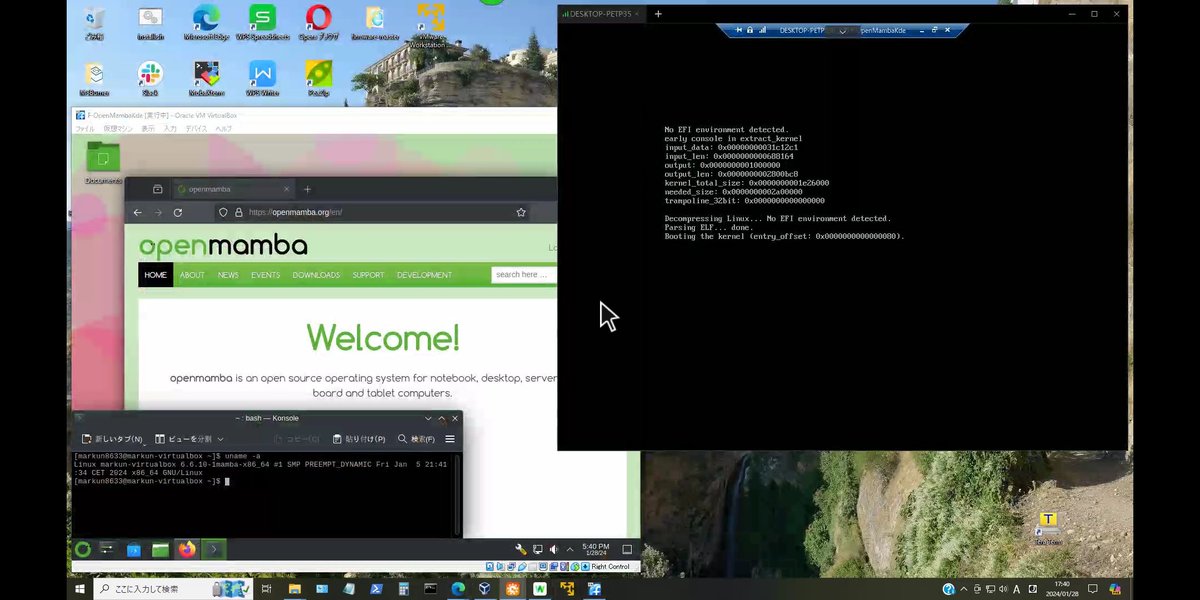This screenshot has width=1200, height=600.
Task: Launch WPS Writer from the desktop
Action: [x=262, y=78]
